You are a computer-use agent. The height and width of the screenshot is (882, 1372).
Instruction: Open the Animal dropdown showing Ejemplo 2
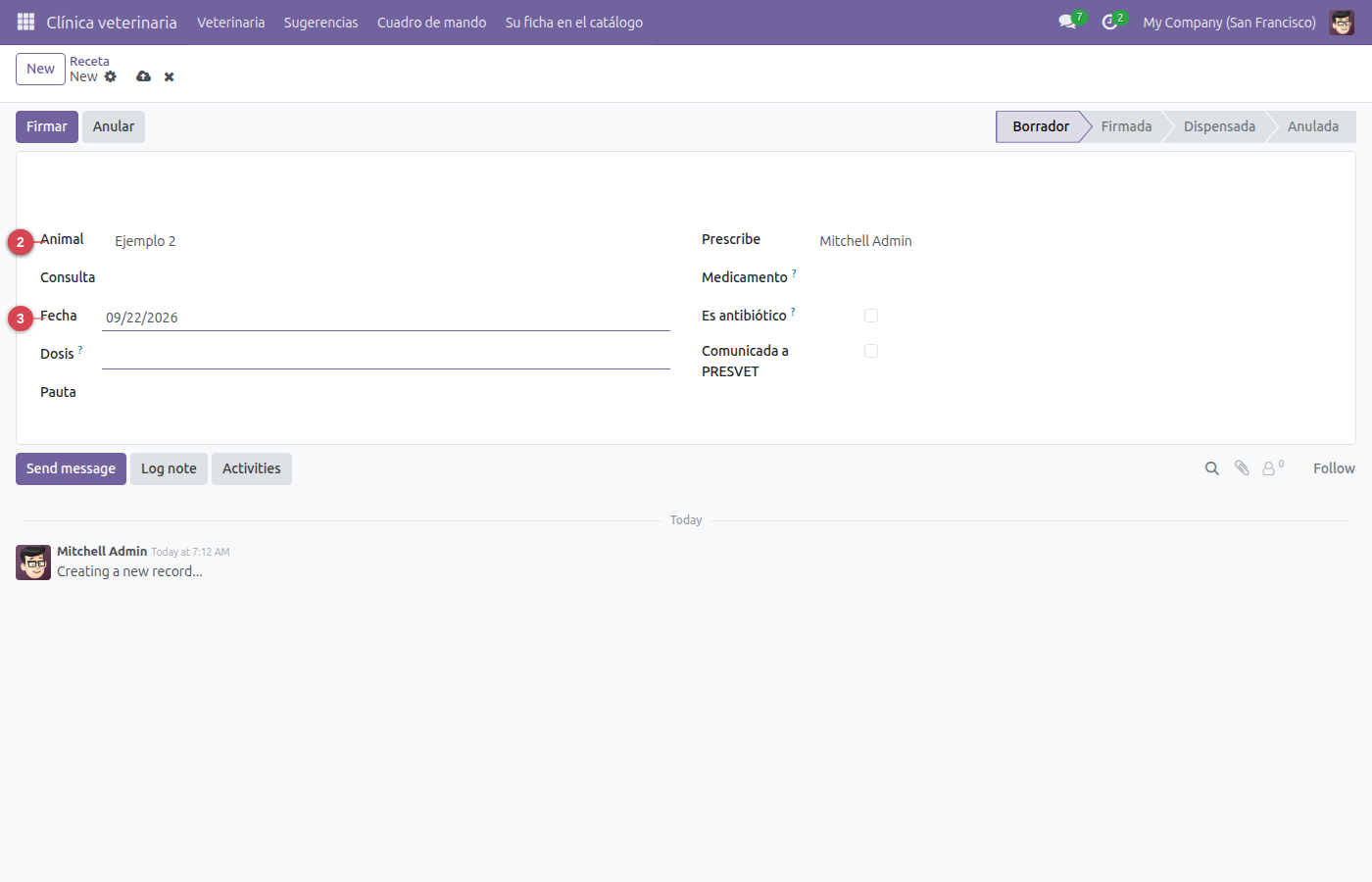coord(388,241)
